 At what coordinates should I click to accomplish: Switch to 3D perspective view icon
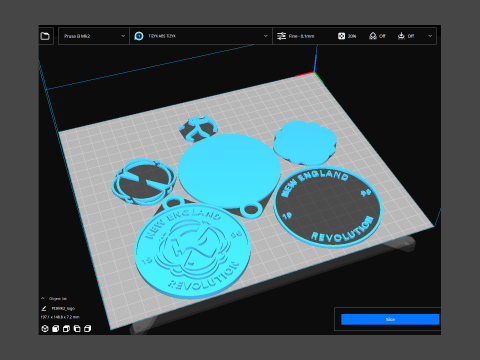[x=45, y=329]
